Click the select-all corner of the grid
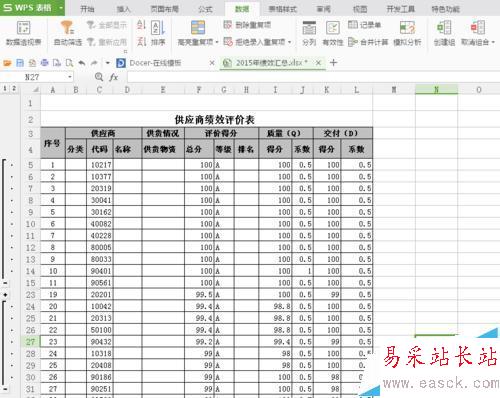The image size is (500, 398). (35, 89)
